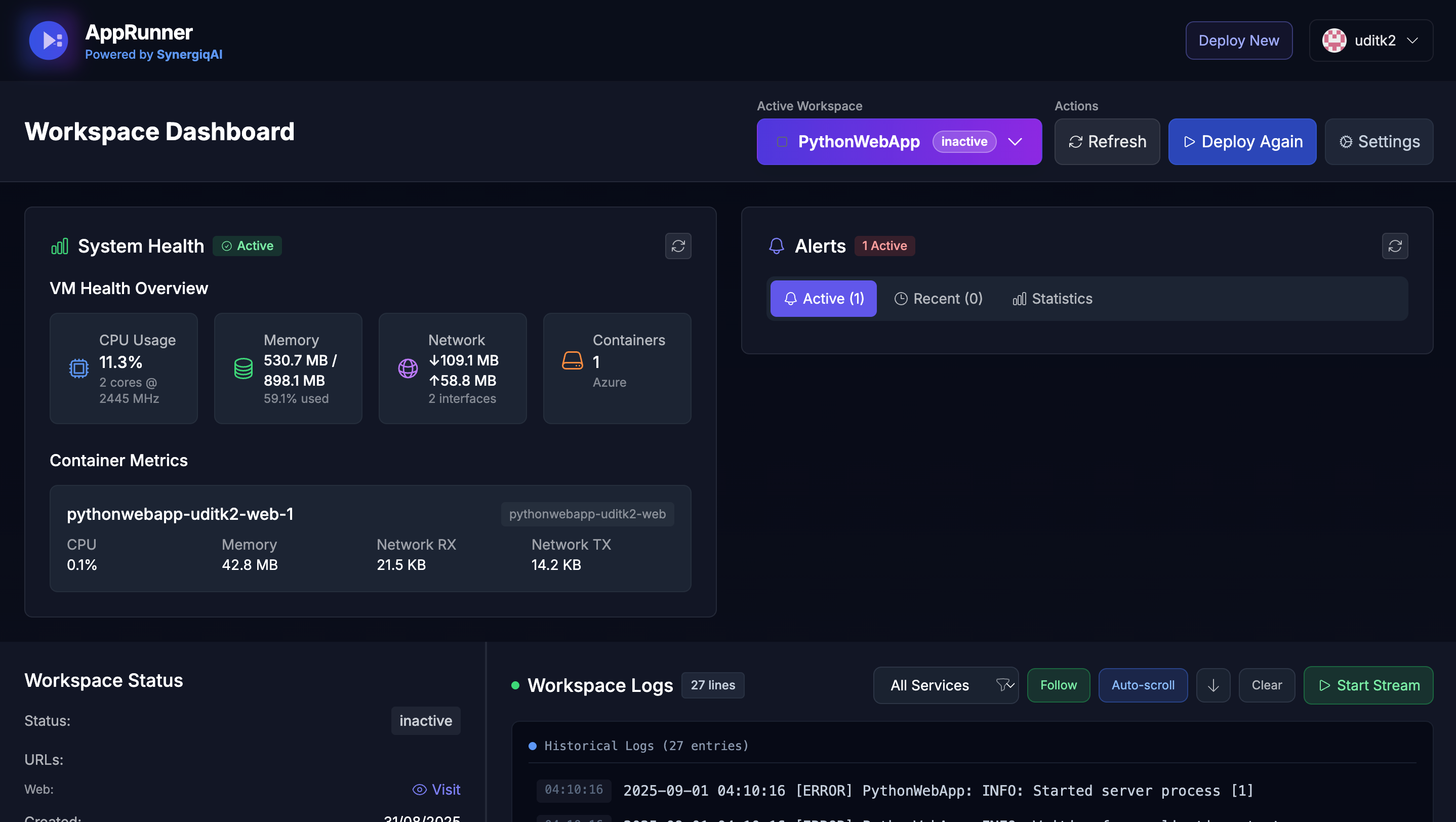Click the Deploy Again button
The height and width of the screenshot is (822, 1456).
tap(1242, 142)
